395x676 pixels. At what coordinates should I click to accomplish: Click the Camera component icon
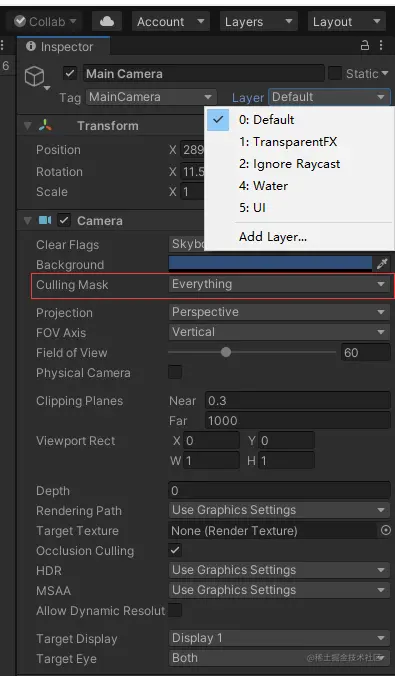pos(44,221)
